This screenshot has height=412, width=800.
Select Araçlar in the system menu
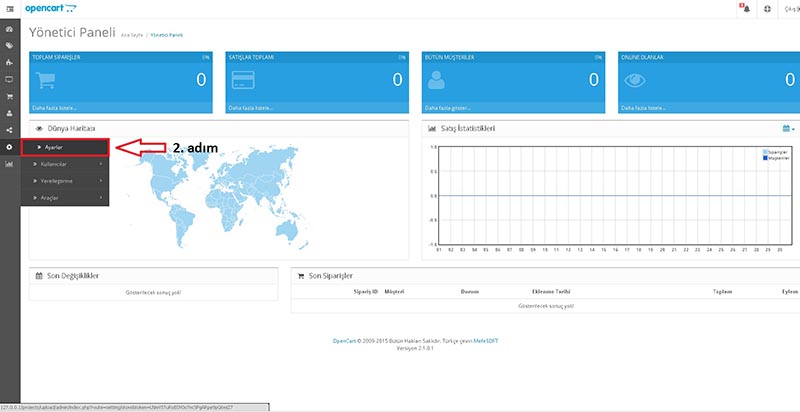65,198
